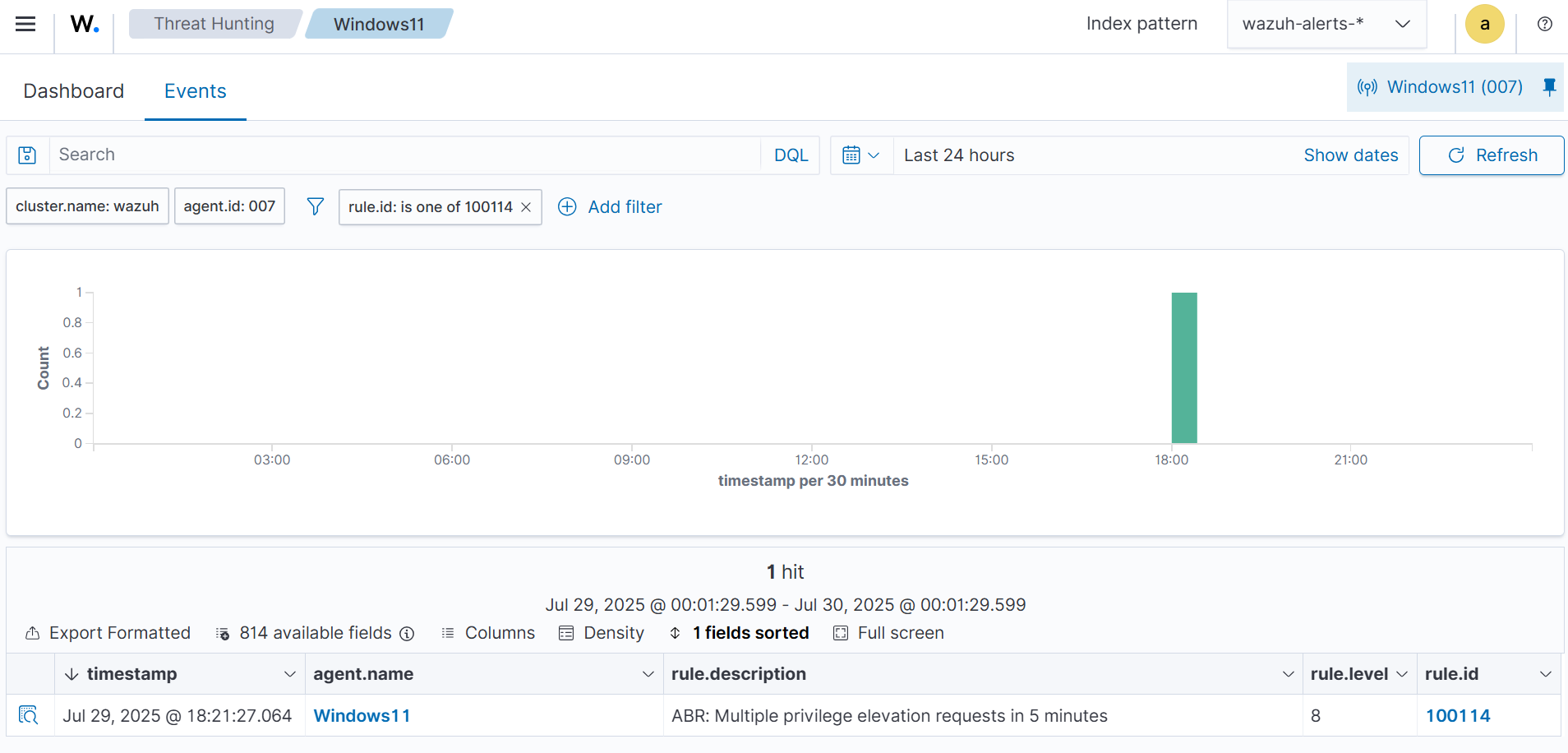Screen dimensions: 1568x753
Task: Unpin the Windows11 agent with pin icon
Action: [x=1549, y=87]
